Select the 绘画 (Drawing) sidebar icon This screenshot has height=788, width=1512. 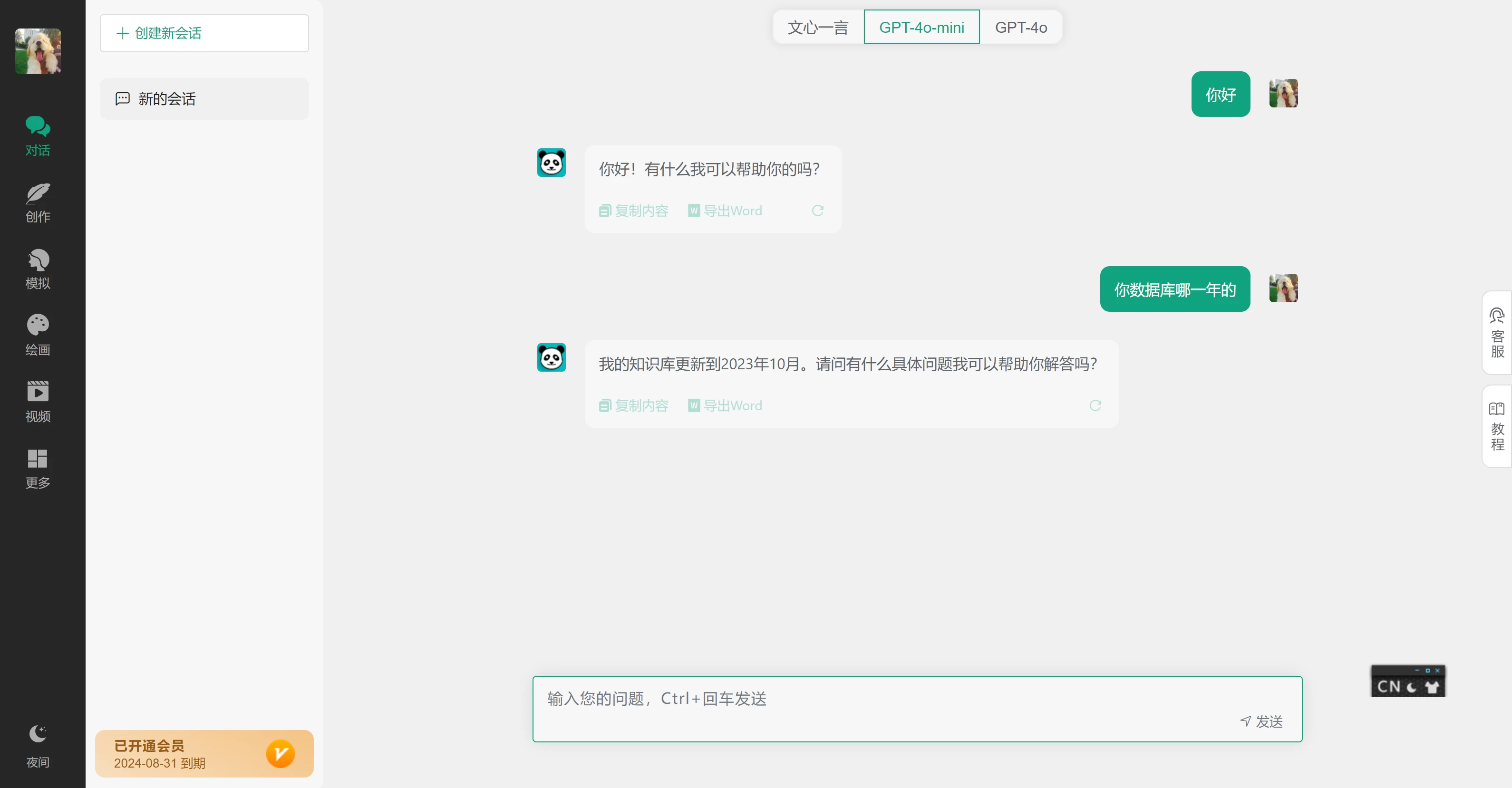tap(38, 335)
